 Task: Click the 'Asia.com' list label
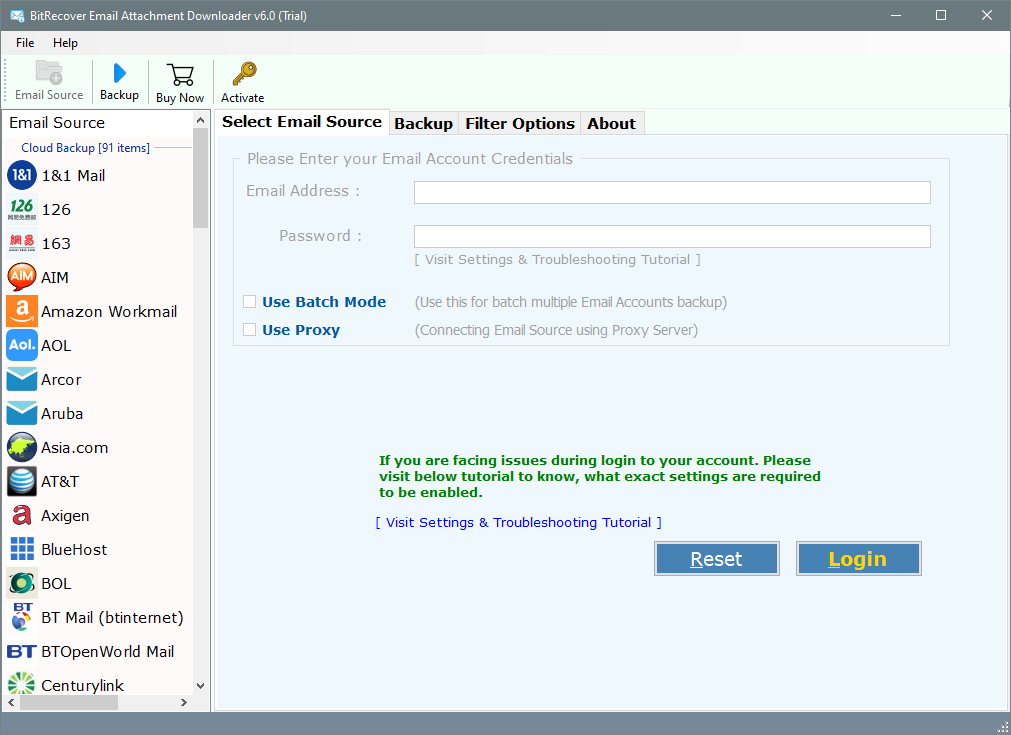point(75,447)
